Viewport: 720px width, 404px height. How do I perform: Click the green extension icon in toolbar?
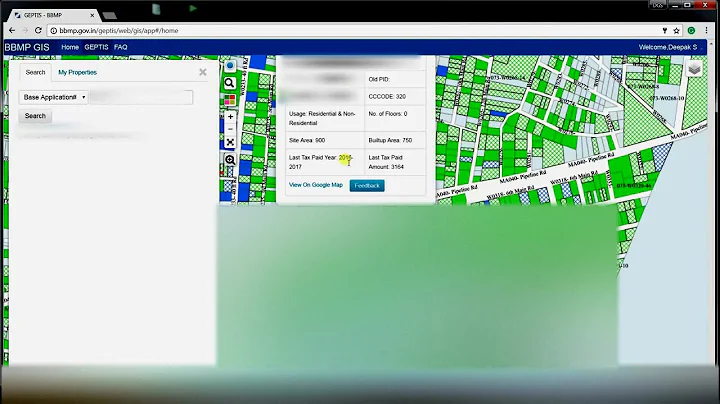[691, 31]
